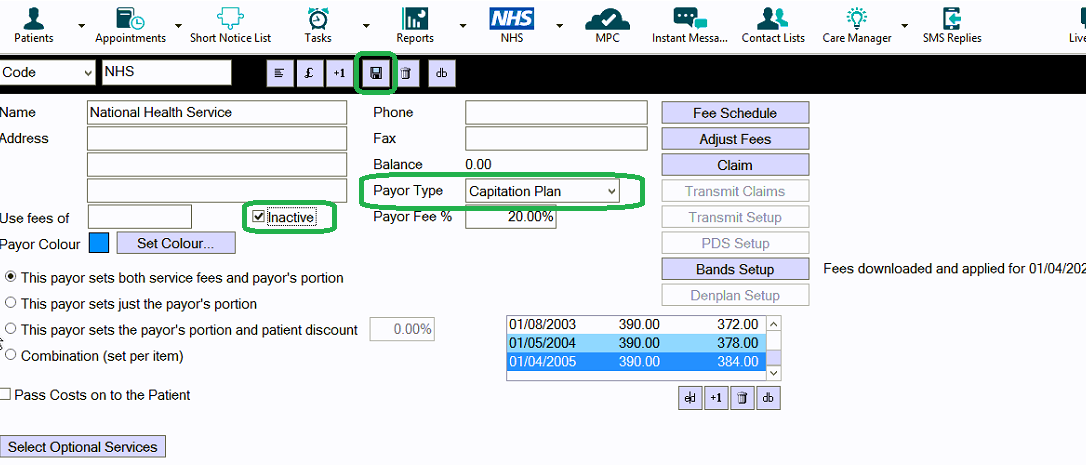Image resolution: width=1086 pixels, height=465 pixels.
Task: Click the edit button below the date list
Action: coord(690,398)
